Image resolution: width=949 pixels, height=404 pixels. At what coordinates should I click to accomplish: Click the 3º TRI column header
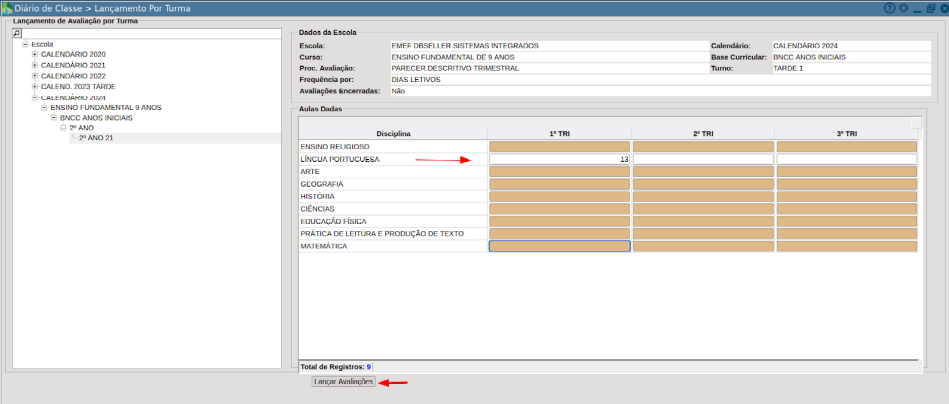pos(845,134)
